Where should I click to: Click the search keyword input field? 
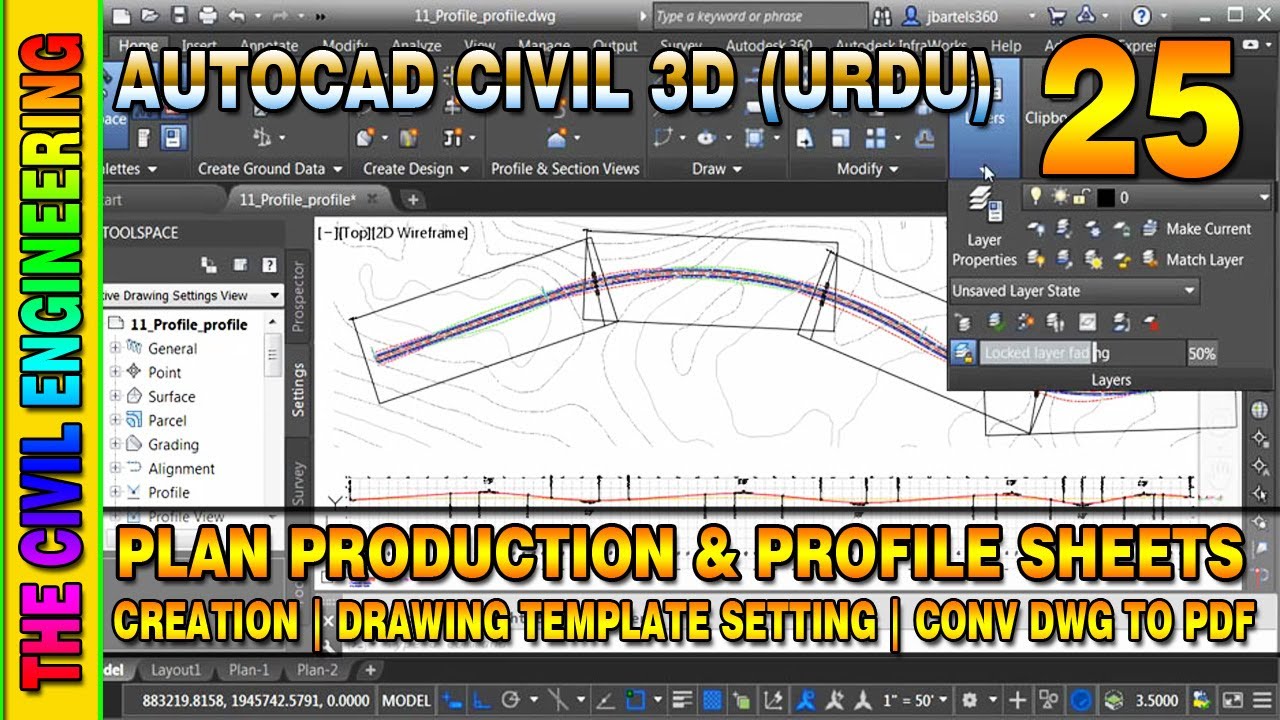(x=760, y=16)
